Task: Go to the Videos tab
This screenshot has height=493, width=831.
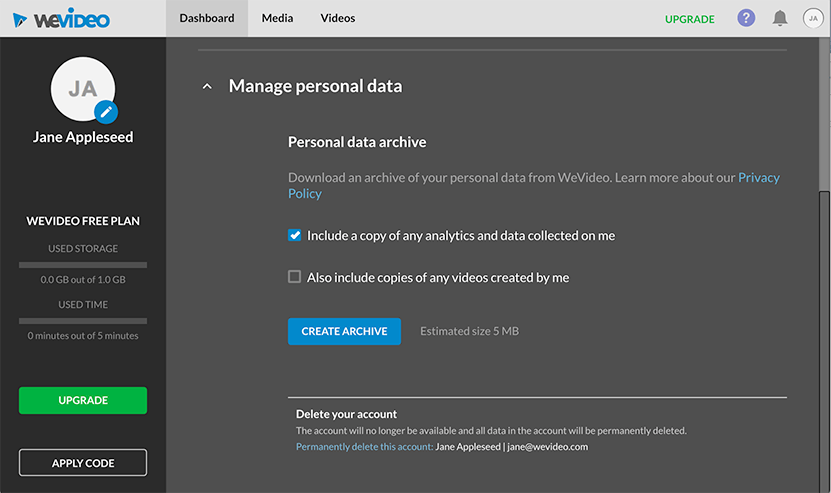Action: tap(338, 18)
